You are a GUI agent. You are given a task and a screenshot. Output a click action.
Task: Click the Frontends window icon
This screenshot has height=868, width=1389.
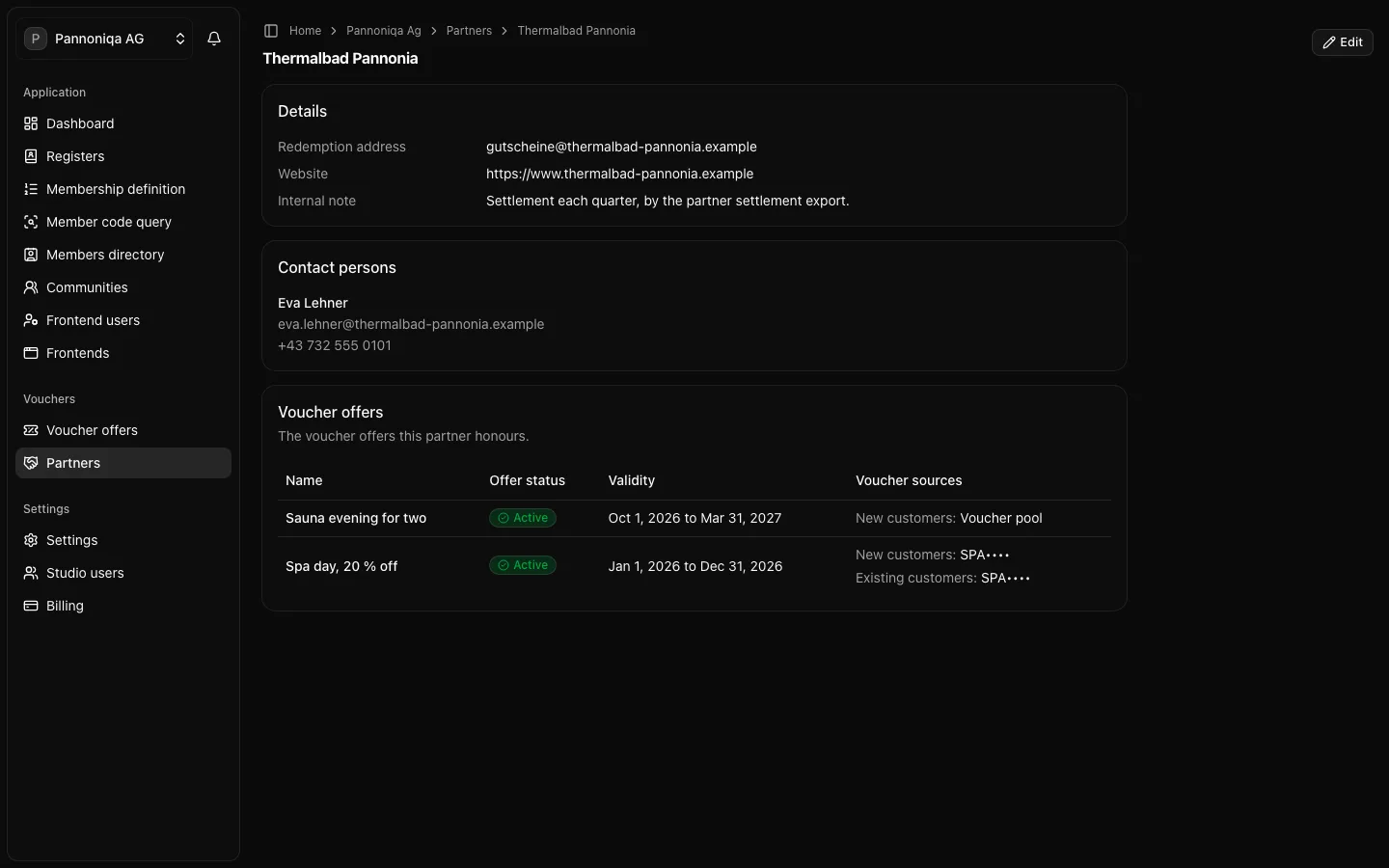tap(31, 353)
